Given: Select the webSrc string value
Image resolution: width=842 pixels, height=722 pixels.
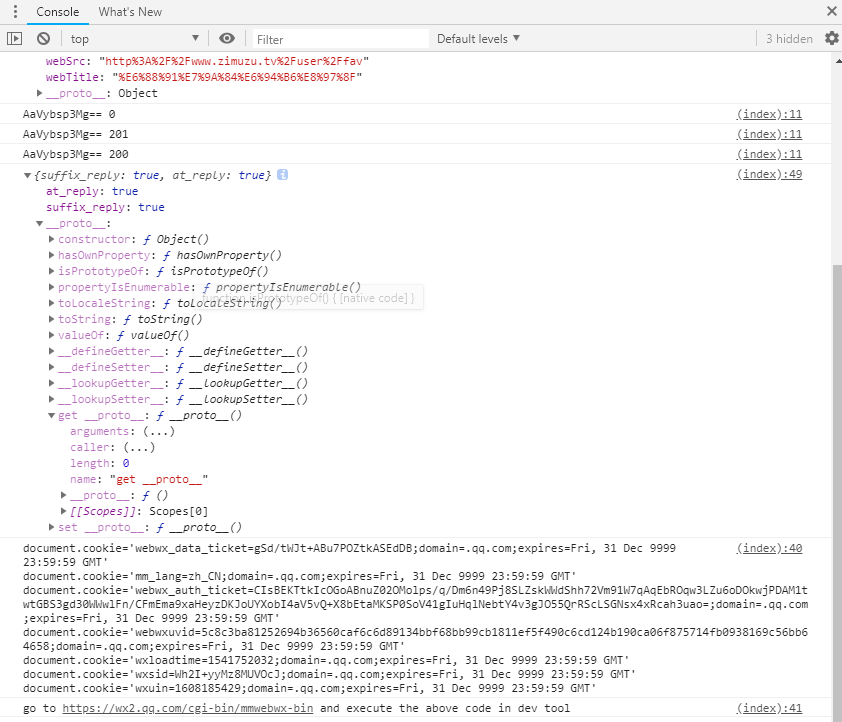Looking at the screenshot, I should (x=234, y=61).
